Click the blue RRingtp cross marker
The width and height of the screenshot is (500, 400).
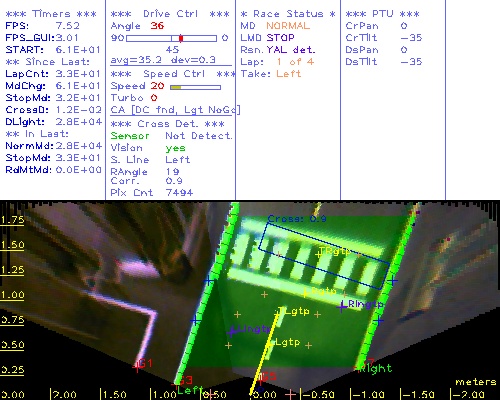342,307
